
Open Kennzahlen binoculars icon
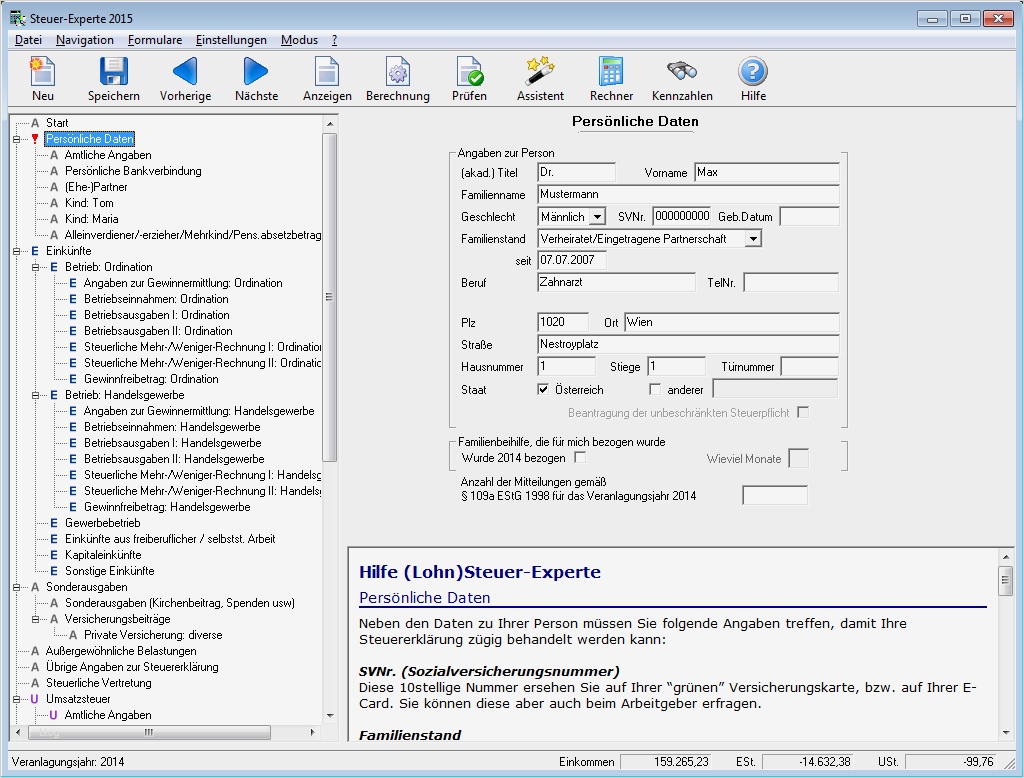(682, 73)
